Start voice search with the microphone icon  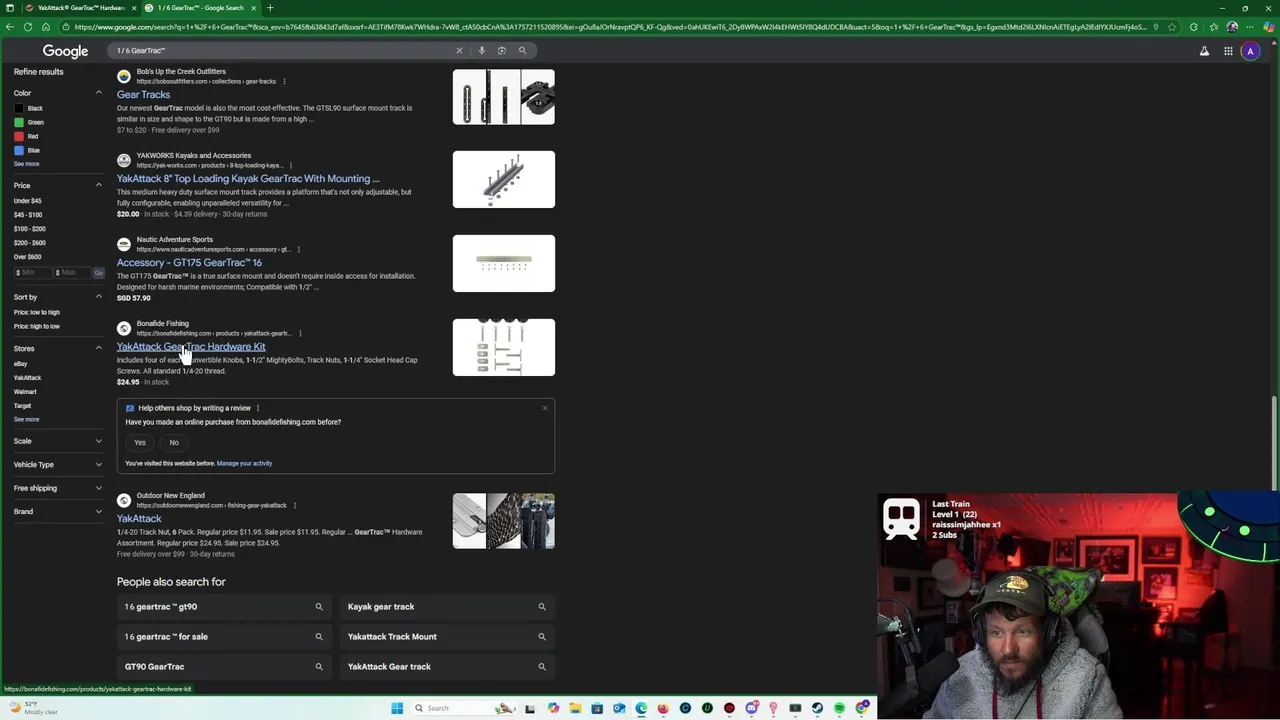coord(481,50)
